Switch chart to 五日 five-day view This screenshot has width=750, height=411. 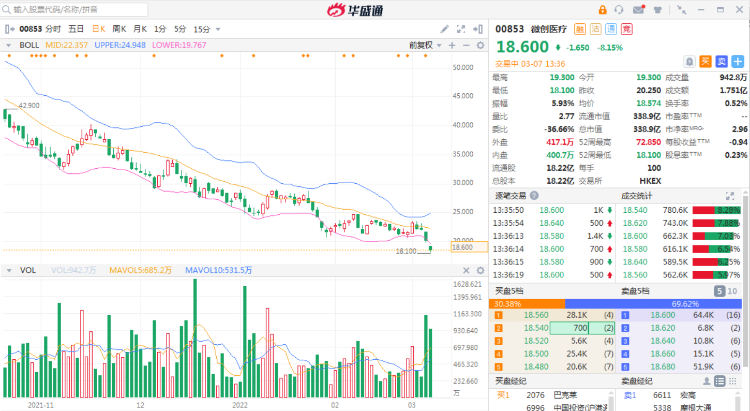(76, 29)
